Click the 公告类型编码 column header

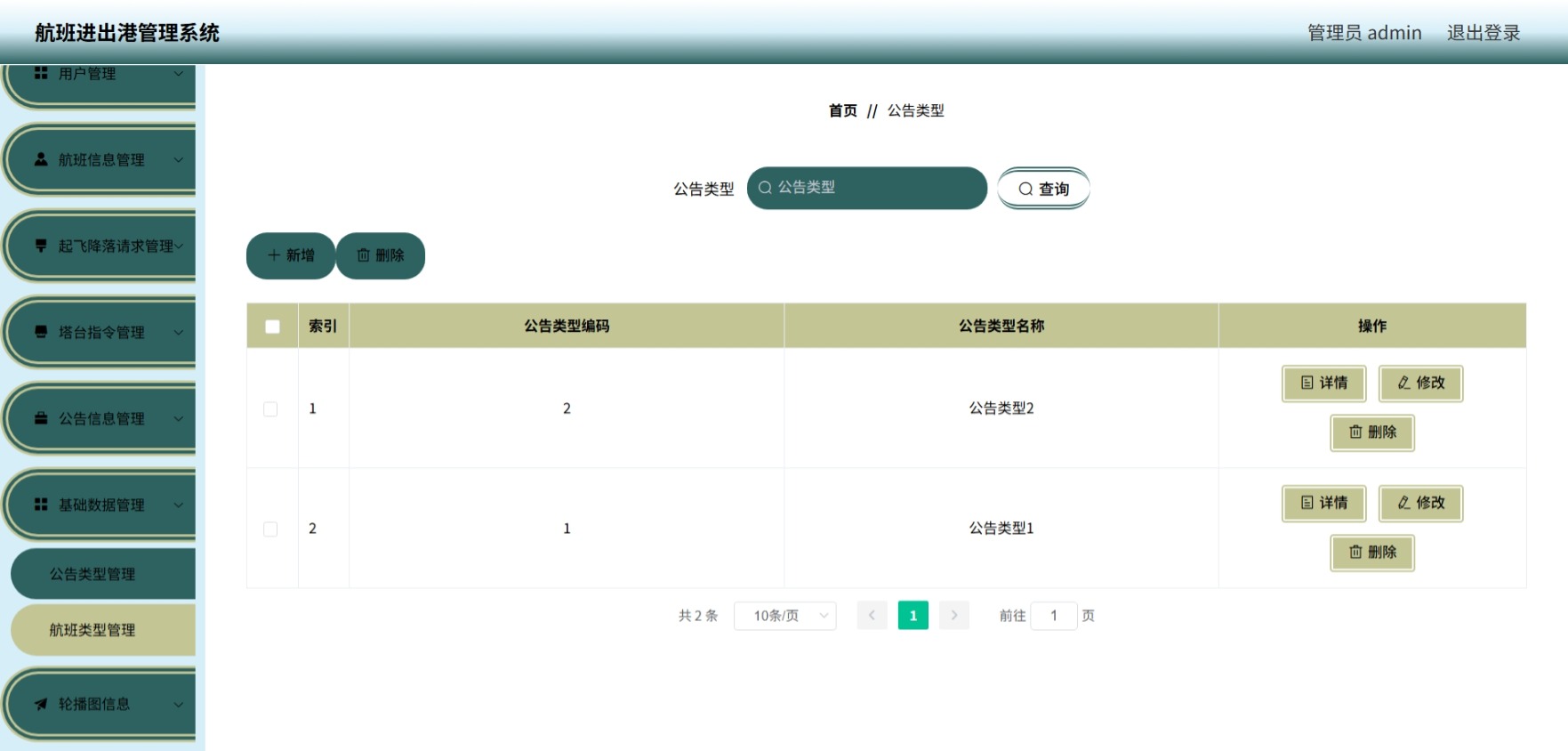567,326
